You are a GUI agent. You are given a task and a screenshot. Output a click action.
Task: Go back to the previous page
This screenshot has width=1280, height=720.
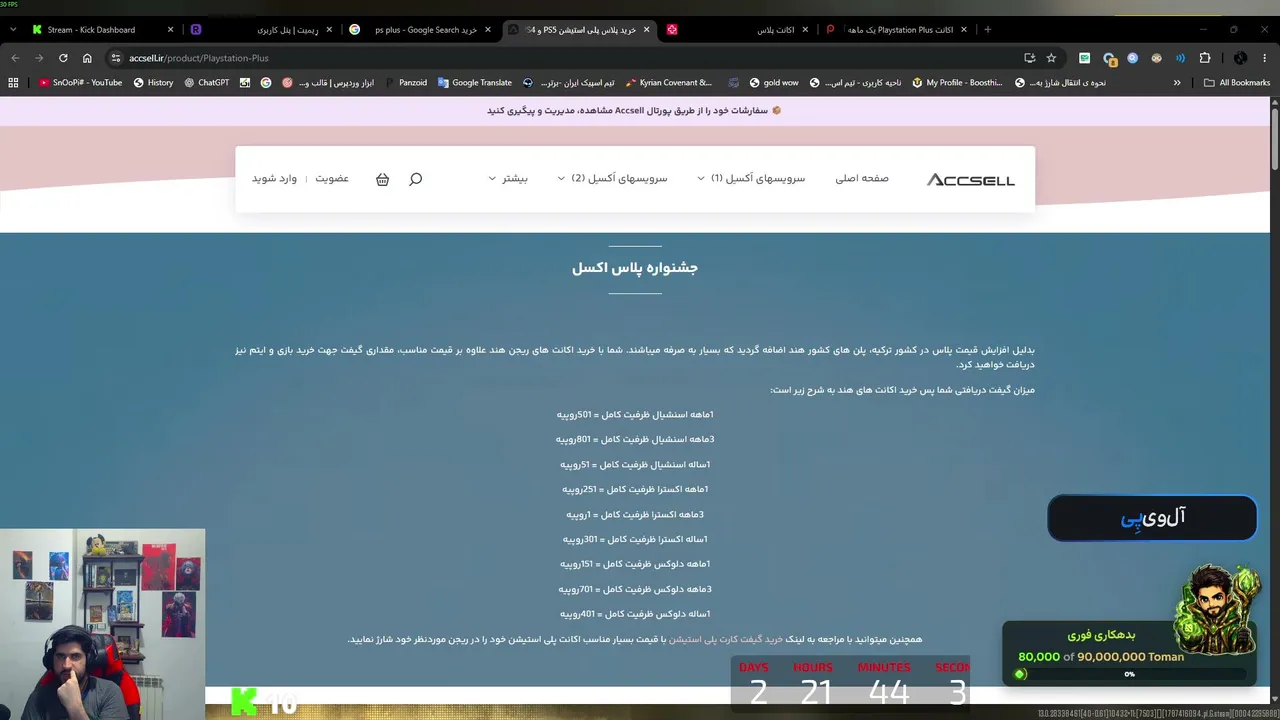pyautogui.click(x=15, y=58)
